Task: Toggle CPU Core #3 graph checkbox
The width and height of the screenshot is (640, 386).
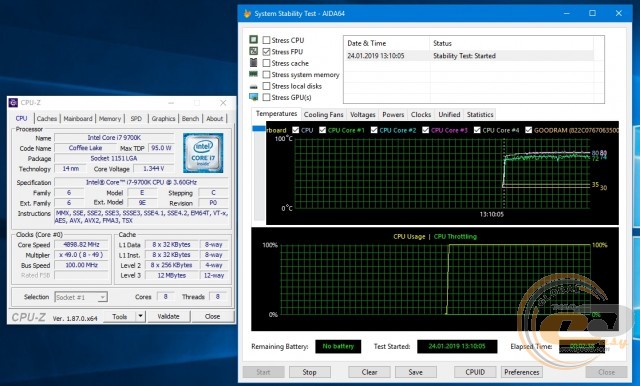Action: 425,130
